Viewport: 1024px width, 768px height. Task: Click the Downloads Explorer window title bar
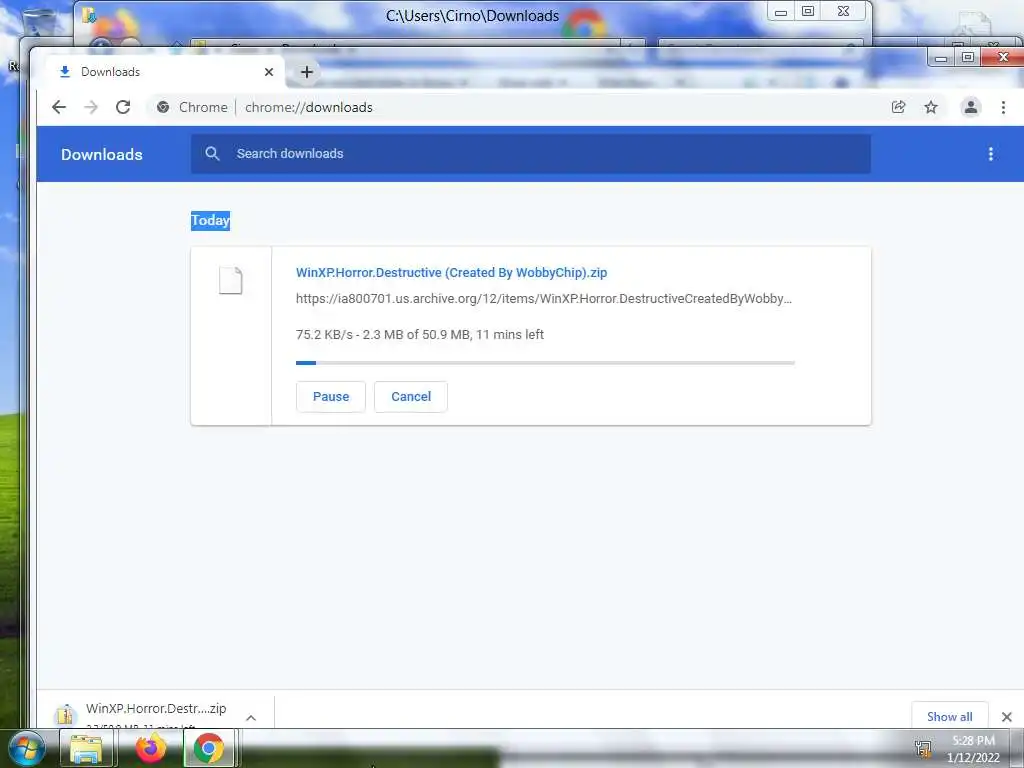pos(472,16)
